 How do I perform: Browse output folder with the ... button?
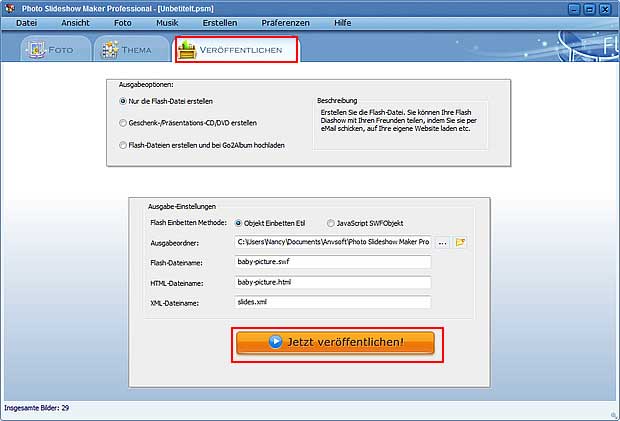point(442,242)
